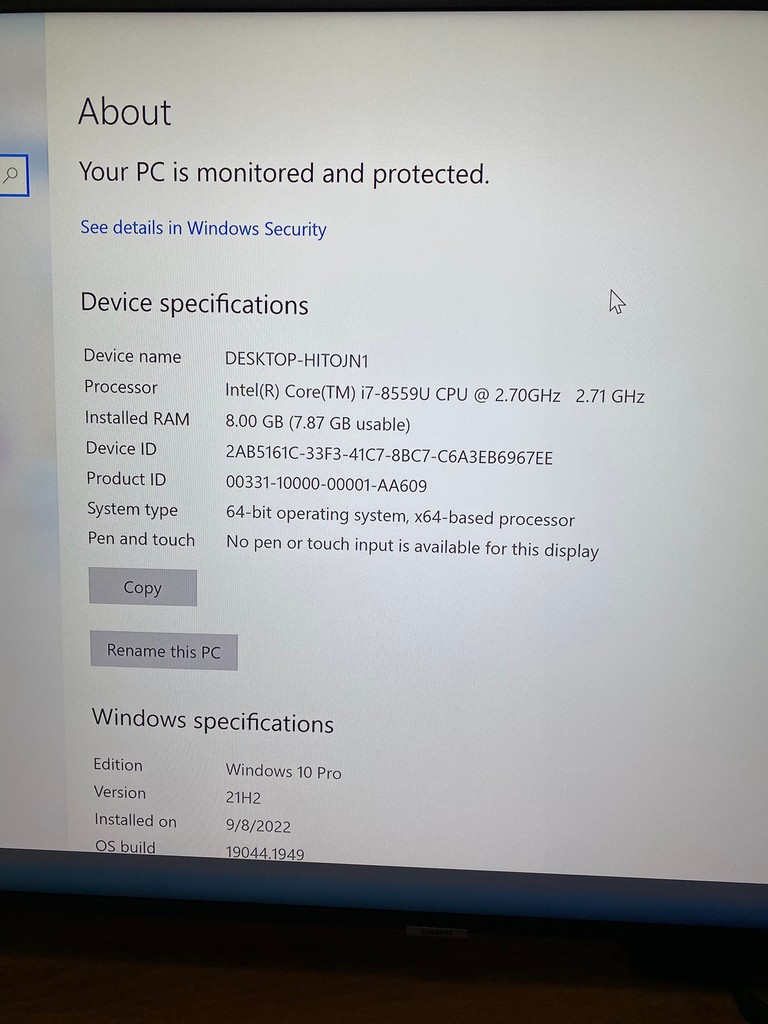768x1024 pixels.
Task: Click the Intel Core i7-8559U processor value
Action: [x=435, y=394]
